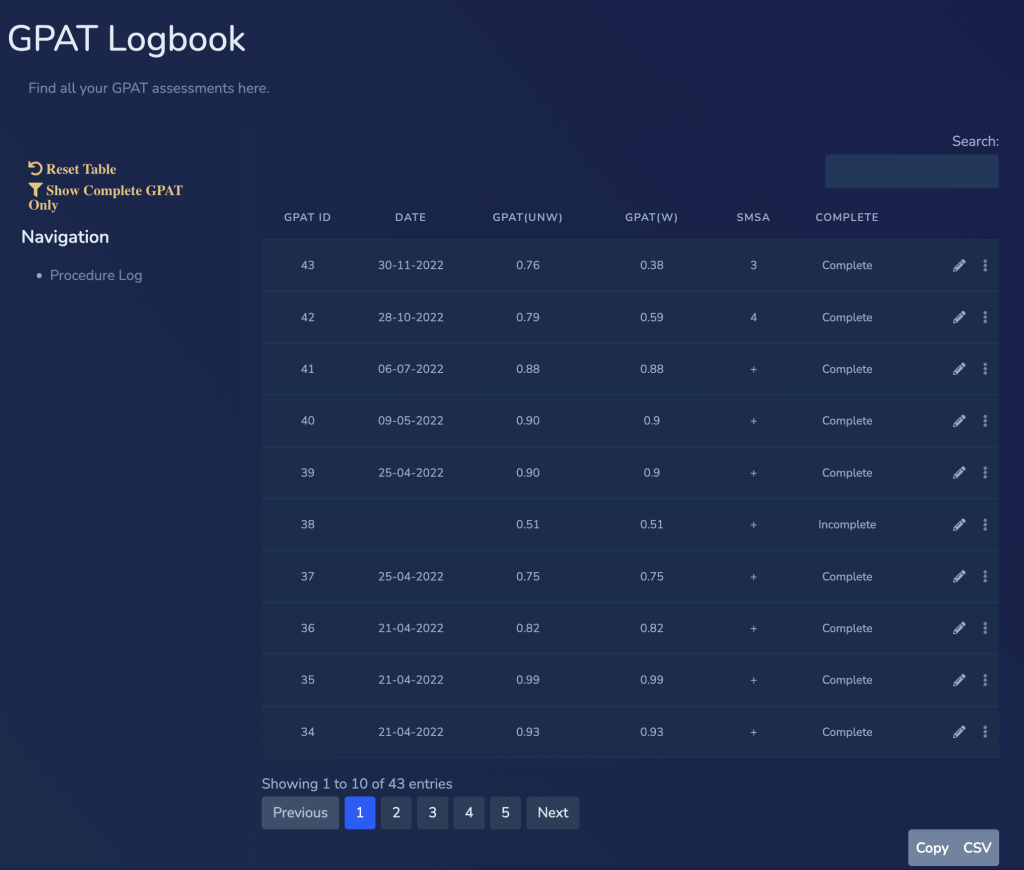Click the funnel filter icon
This screenshot has width=1024, height=870.
coord(35,190)
